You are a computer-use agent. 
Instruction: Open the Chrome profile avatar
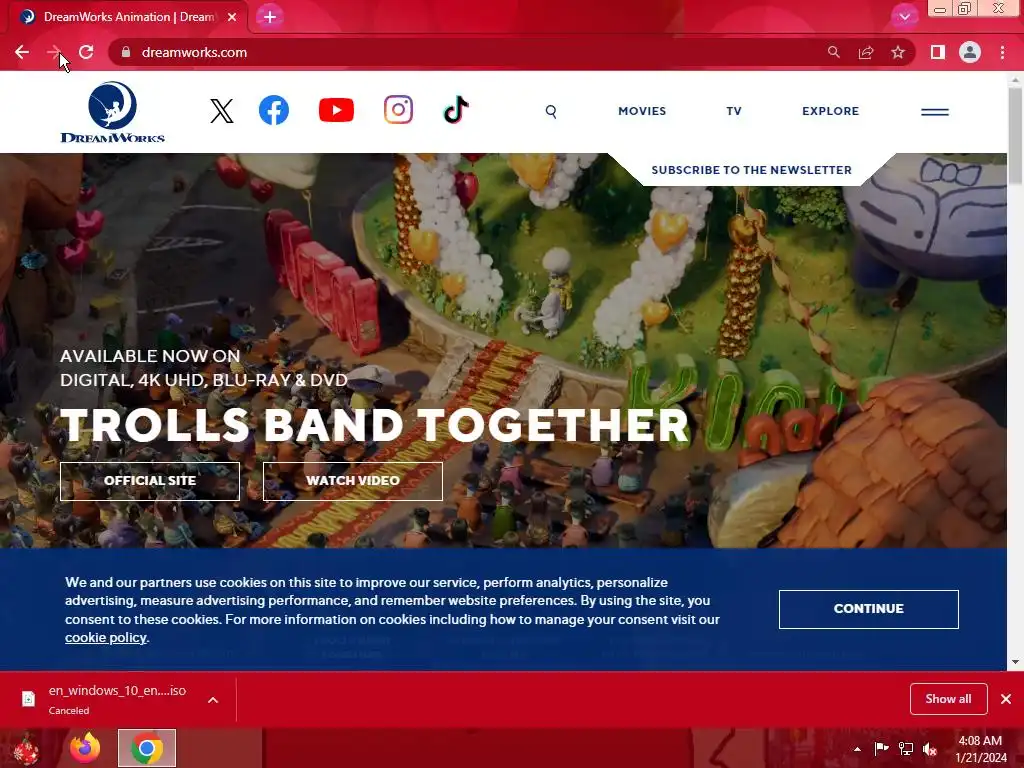970,52
